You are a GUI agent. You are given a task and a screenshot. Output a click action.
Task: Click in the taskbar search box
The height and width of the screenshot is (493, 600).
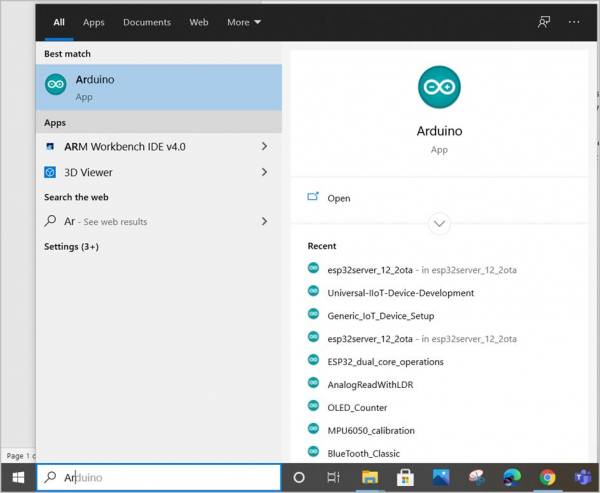(159, 477)
